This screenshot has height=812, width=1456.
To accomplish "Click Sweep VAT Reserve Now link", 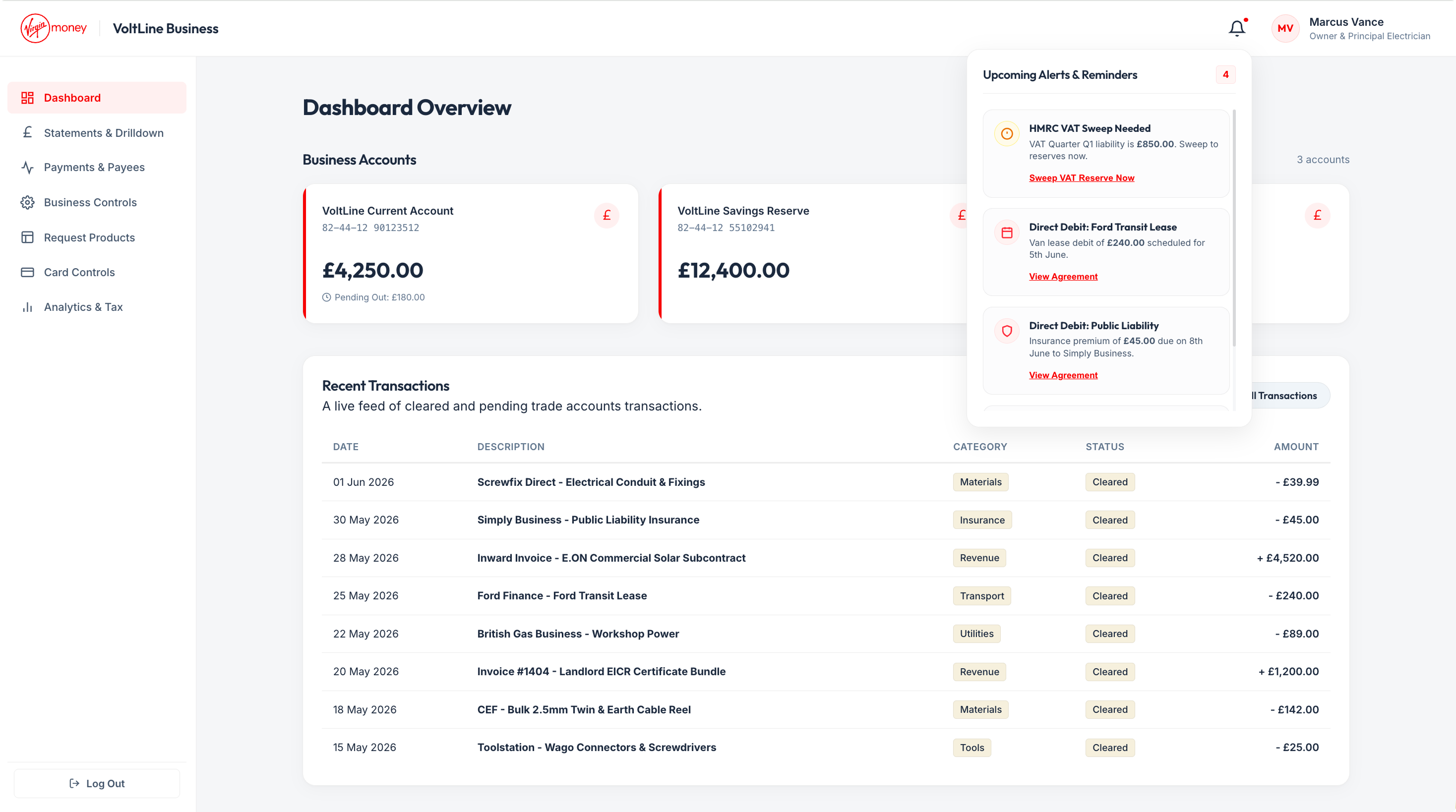I will point(1081,177).
